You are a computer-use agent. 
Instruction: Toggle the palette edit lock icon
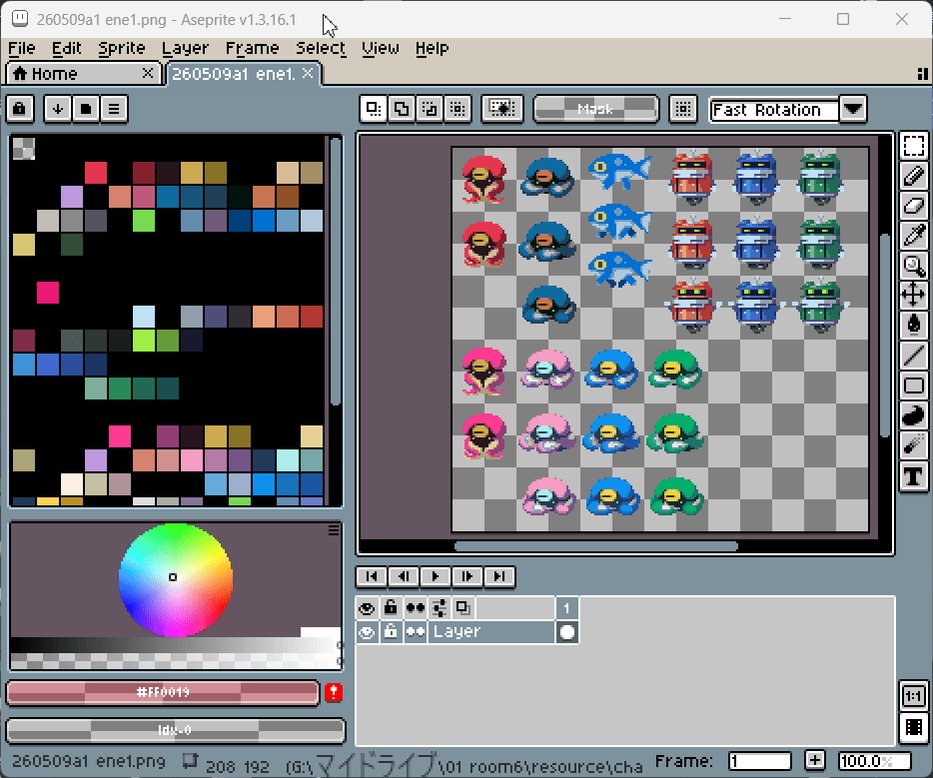click(20, 109)
